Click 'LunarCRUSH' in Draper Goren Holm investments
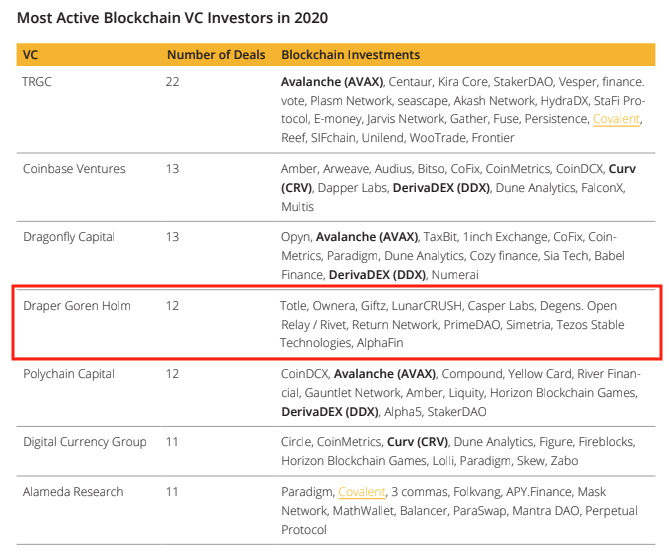Image resolution: width=669 pixels, height=557 pixels. (427, 306)
